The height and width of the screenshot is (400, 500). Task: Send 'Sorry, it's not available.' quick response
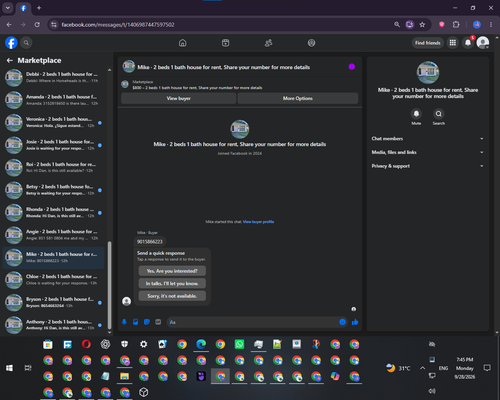click(x=172, y=296)
